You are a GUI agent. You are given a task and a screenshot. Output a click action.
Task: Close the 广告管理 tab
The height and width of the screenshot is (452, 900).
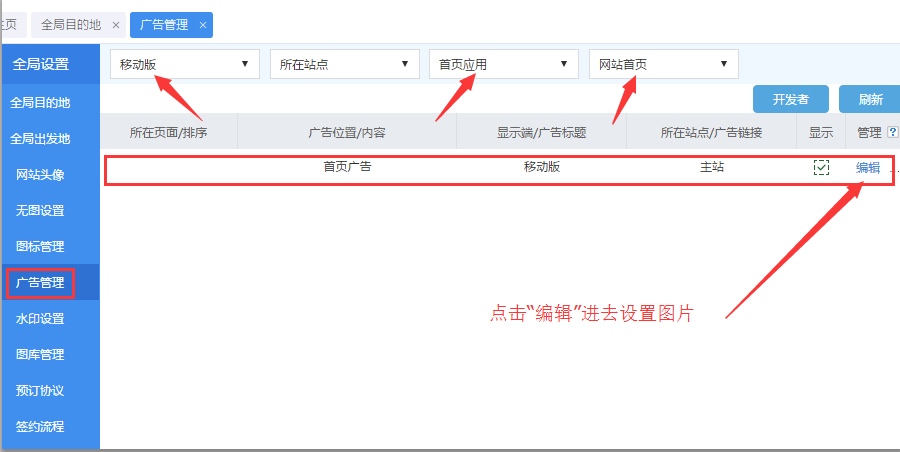pyautogui.click(x=203, y=25)
